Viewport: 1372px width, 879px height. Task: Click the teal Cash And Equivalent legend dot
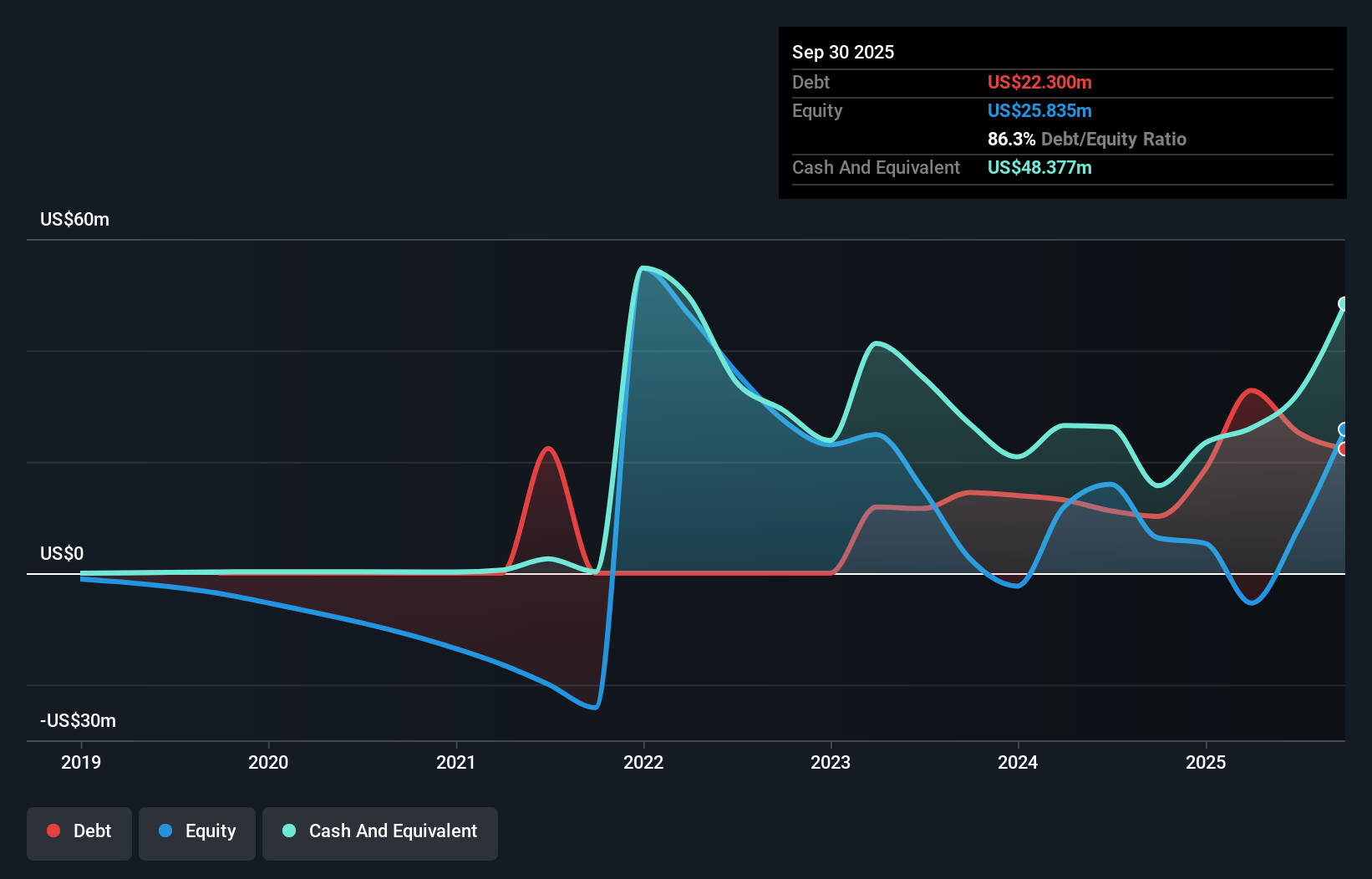click(287, 831)
